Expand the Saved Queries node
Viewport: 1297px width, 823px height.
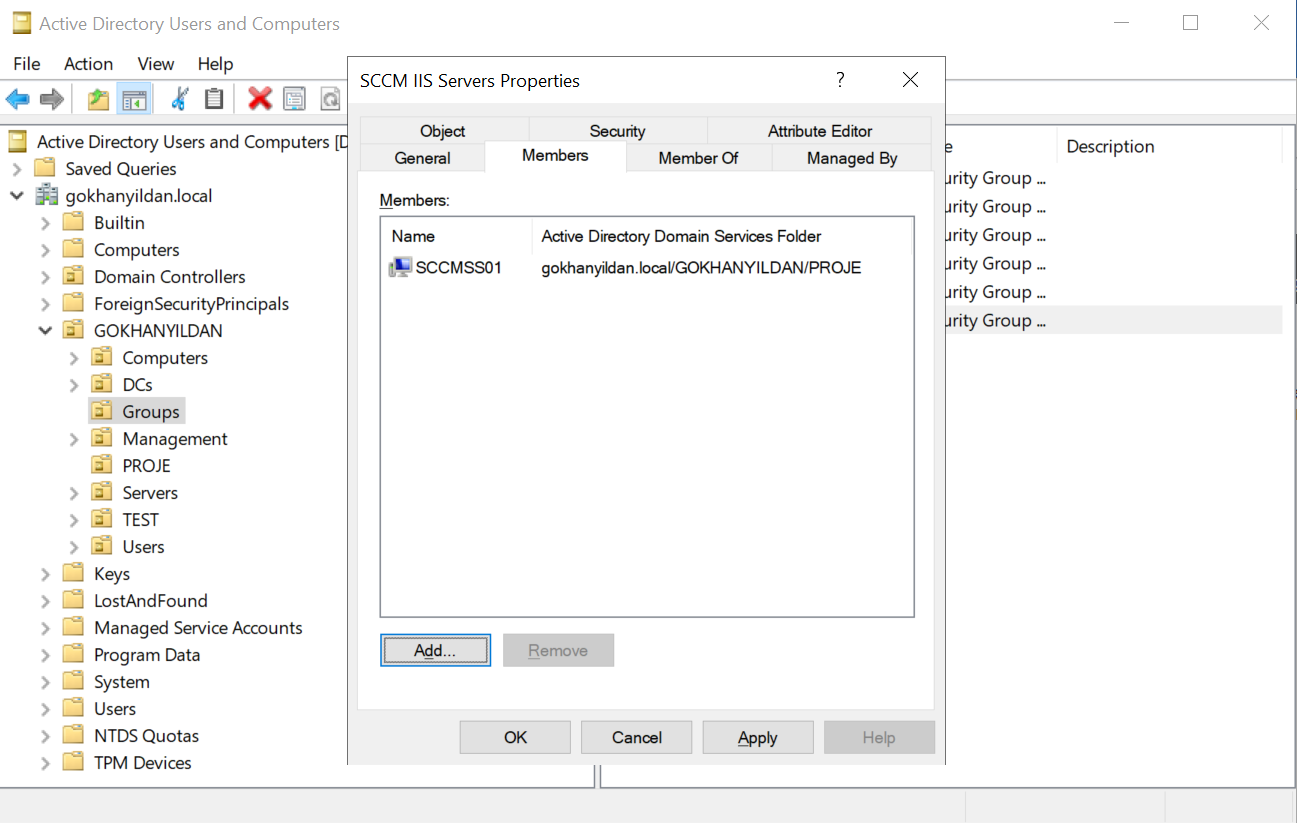pyautogui.click(x=17, y=169)
